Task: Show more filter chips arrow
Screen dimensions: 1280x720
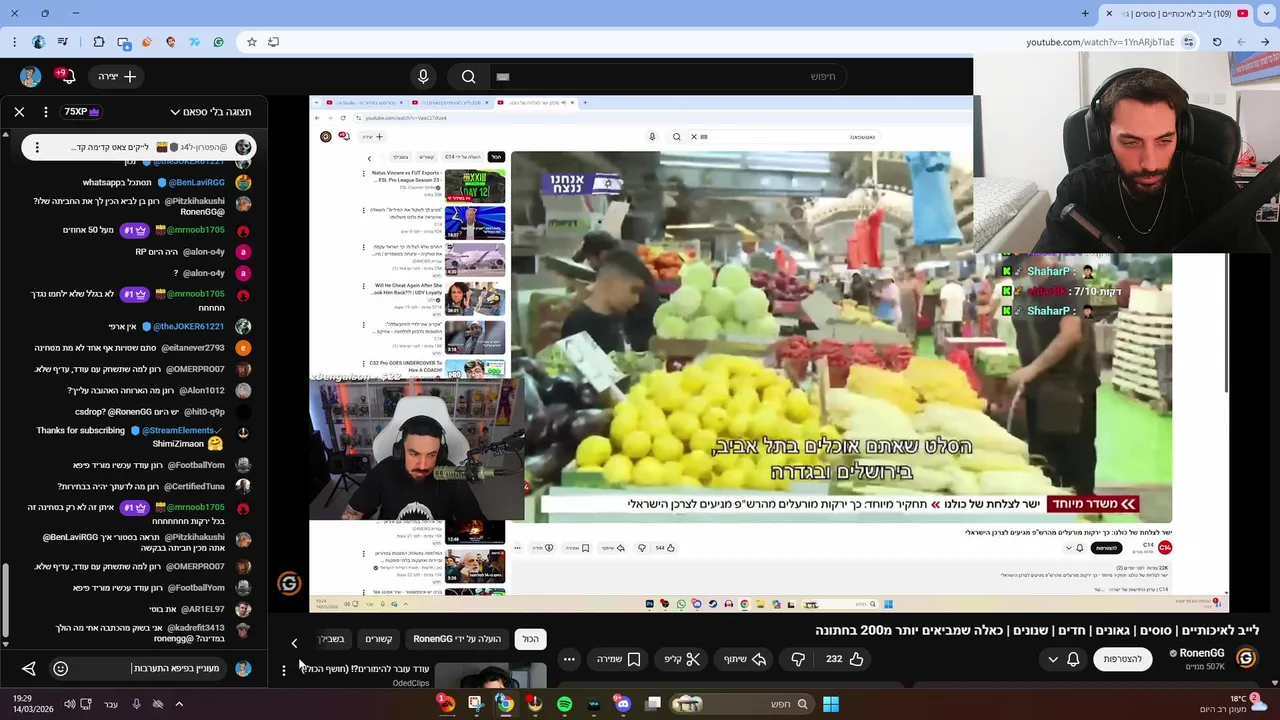Action: pyautogui.click(x=294, y=643)
